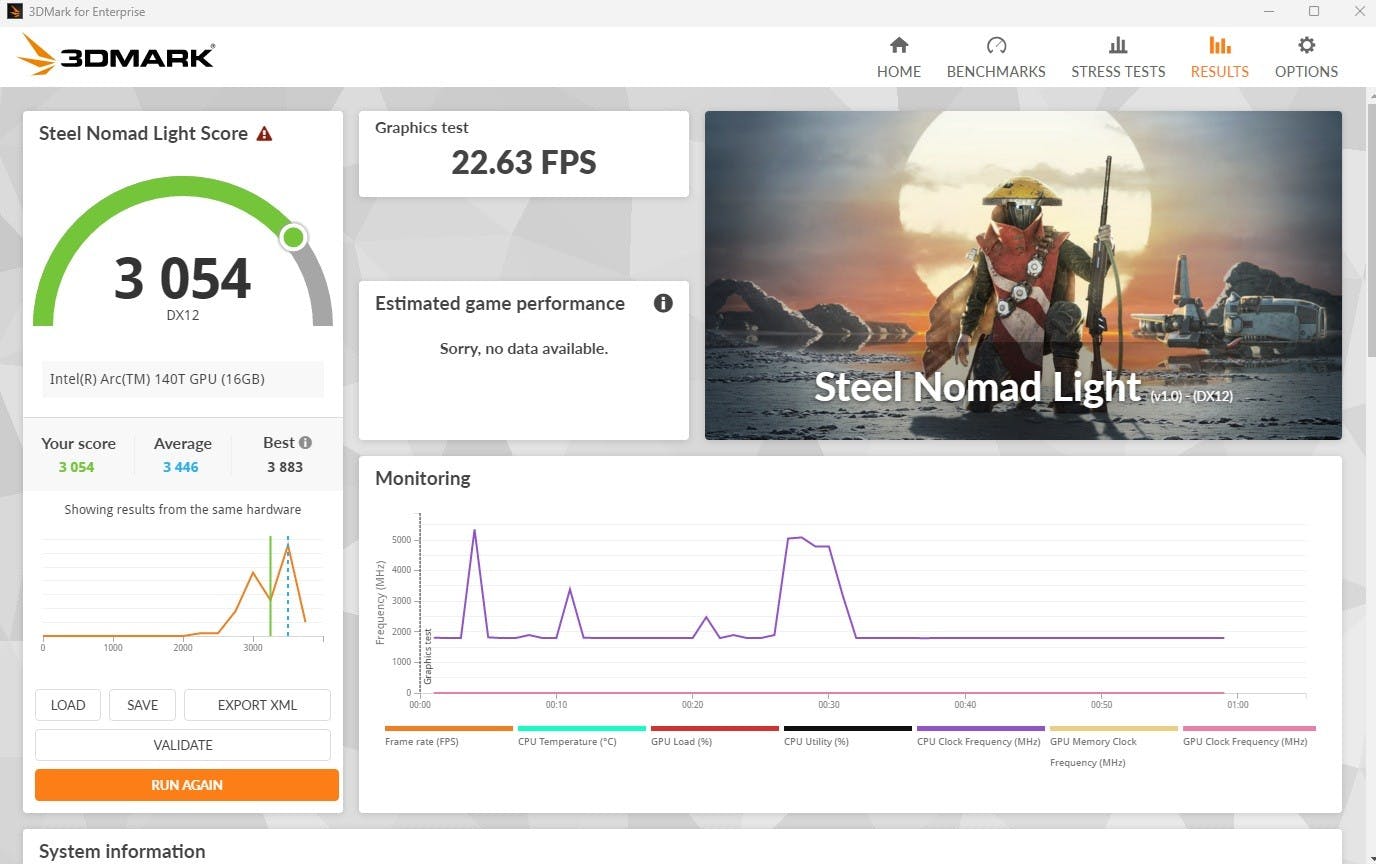This screenshot has width=1376, height=864.
Task: Export results with EXPORT XML
Action: click(x=257, y=705)
